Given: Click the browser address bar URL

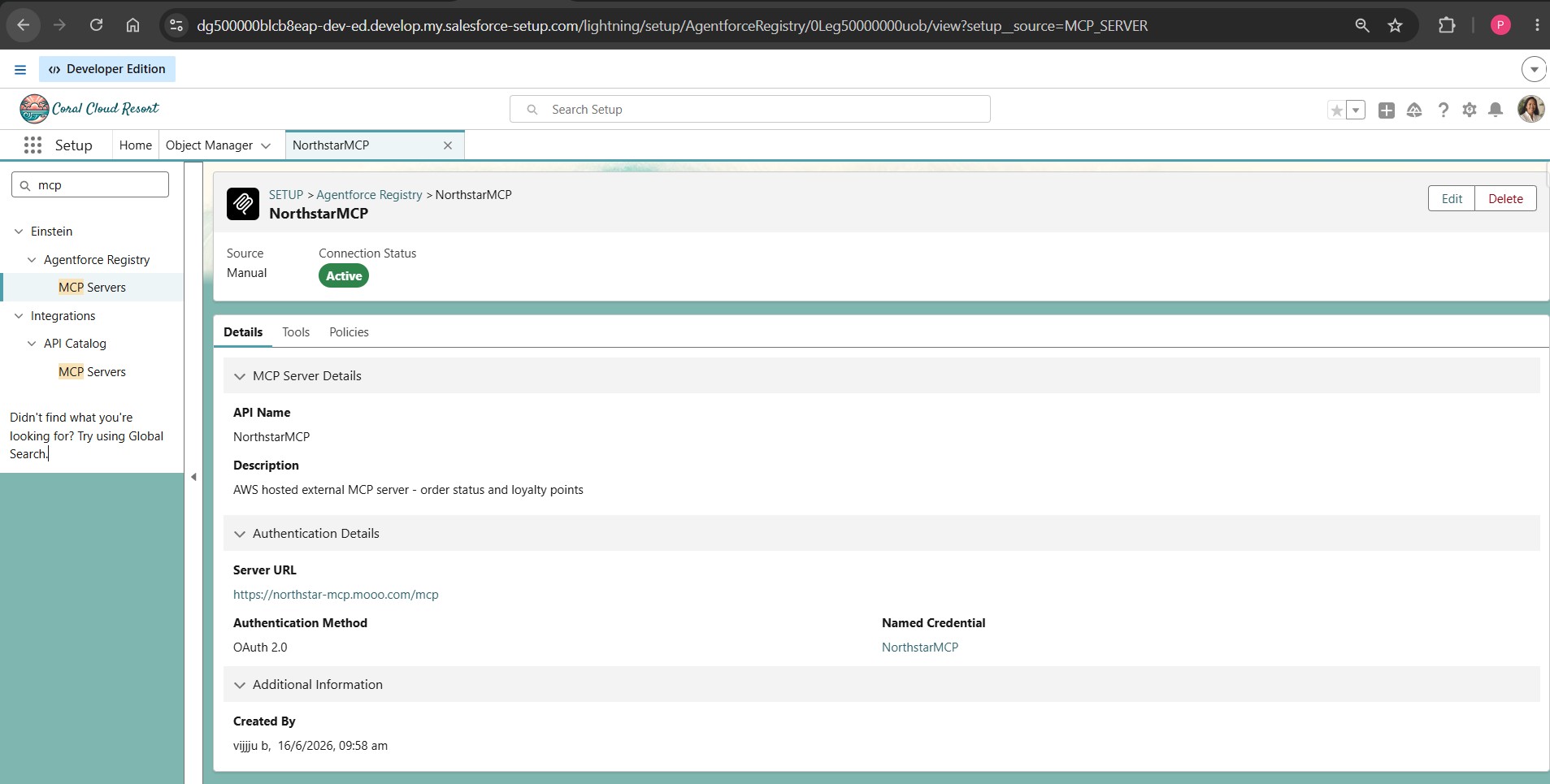Looking at the screenshot, I should click(x=672, y=25).
